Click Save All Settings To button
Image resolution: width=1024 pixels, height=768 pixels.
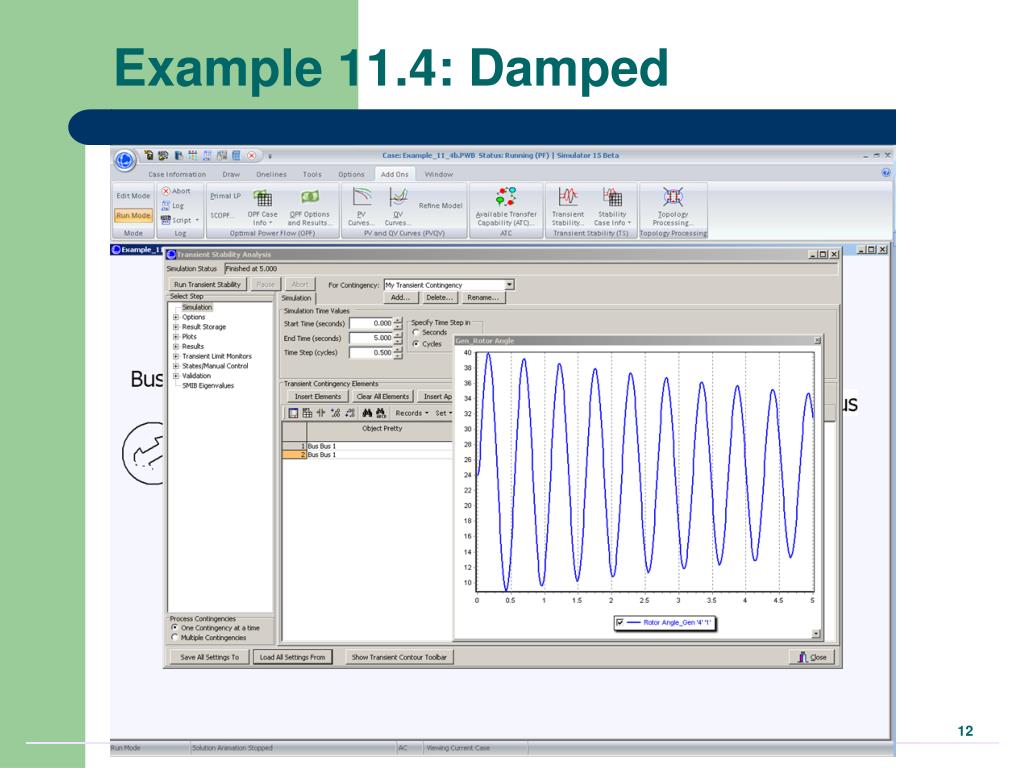(x=210, y=657)
